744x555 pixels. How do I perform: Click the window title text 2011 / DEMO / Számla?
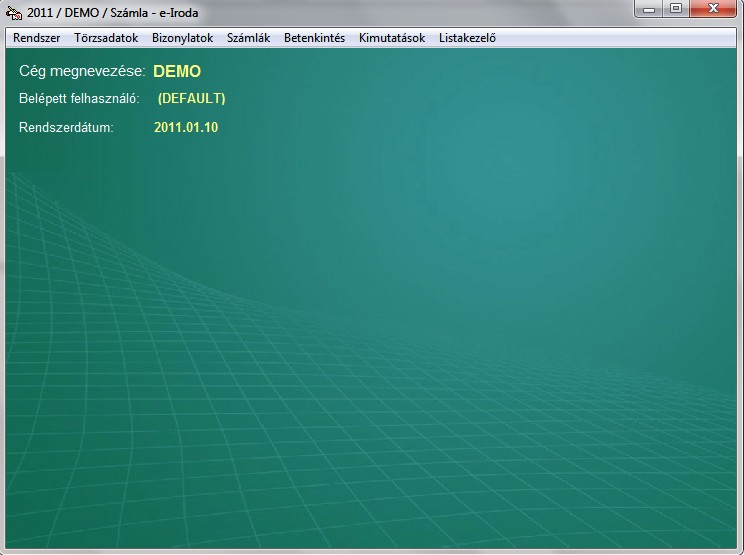[x=112, y=11]
